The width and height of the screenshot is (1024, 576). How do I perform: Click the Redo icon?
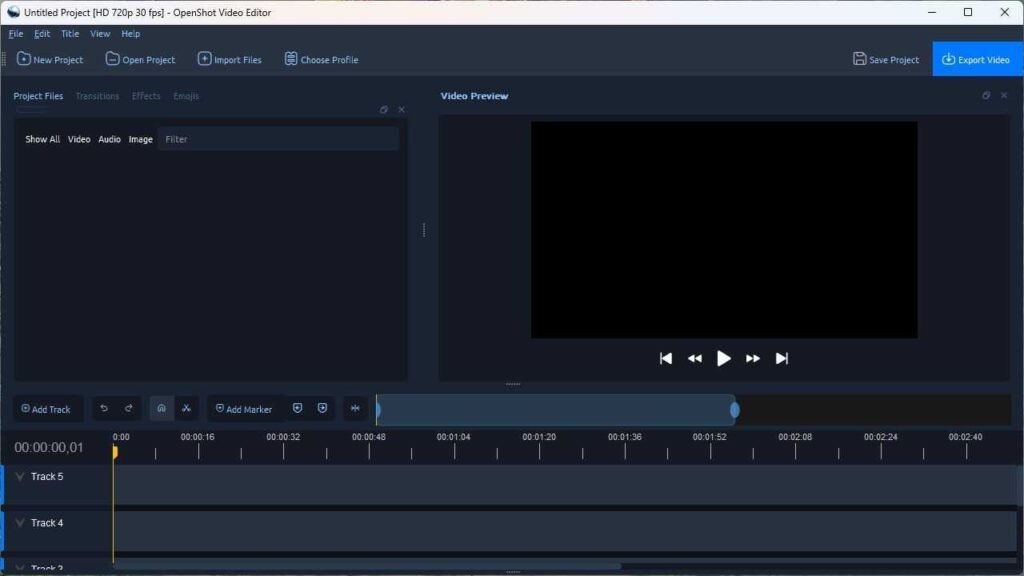pyautogui.click(x=128, y=408)
